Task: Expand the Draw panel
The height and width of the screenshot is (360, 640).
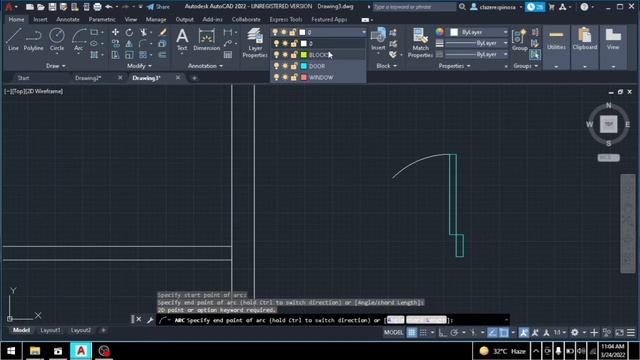Action: click(56, 66)
